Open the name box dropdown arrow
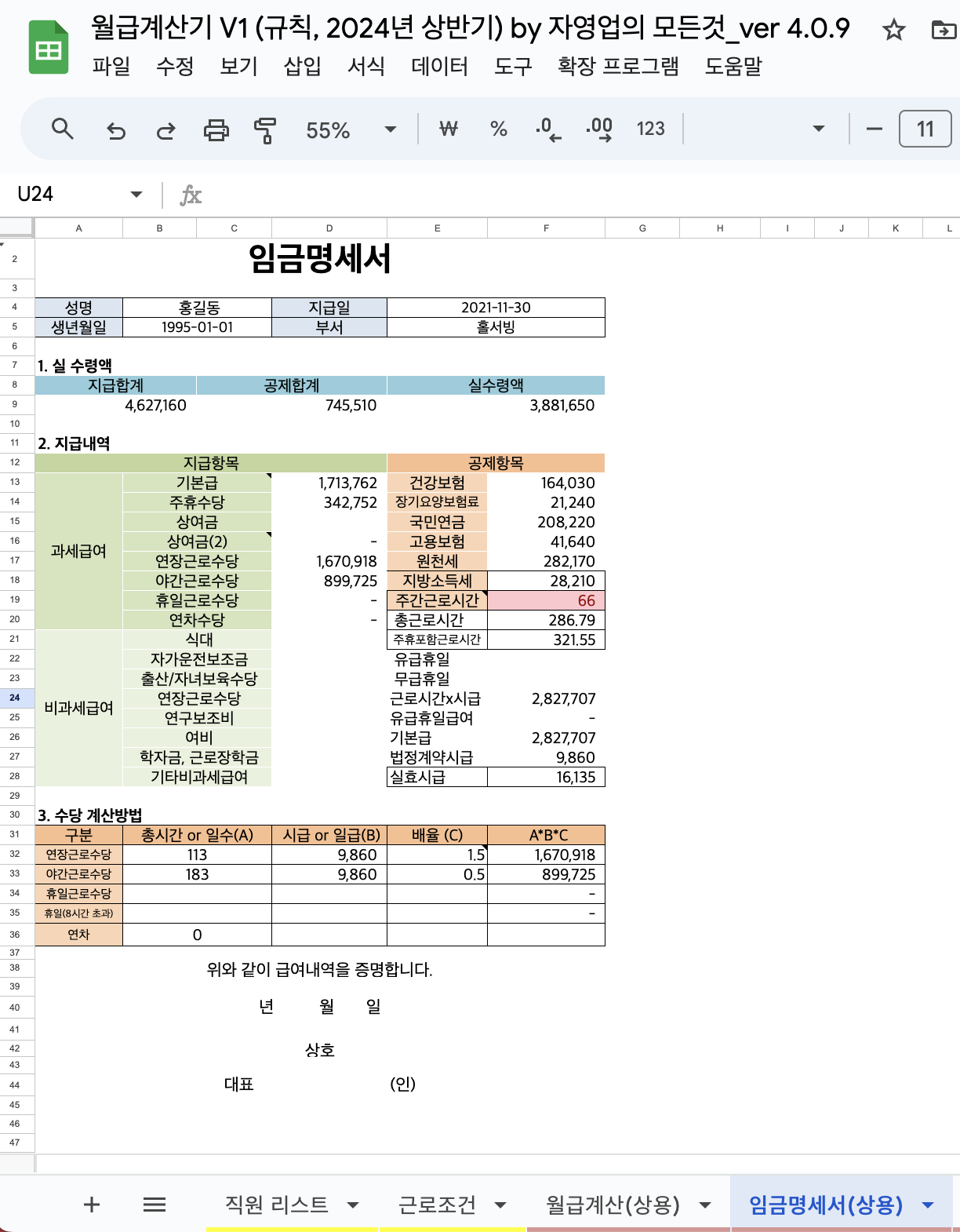The height and width of the screenshot is (1232, 960). point(136,195)
